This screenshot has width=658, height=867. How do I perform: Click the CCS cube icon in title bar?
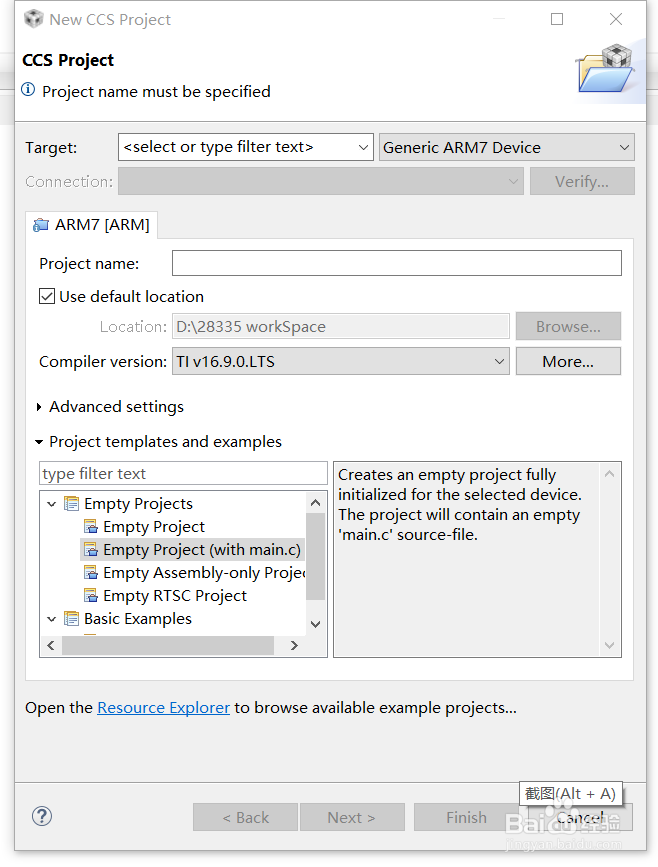click(x=34, y=19)
